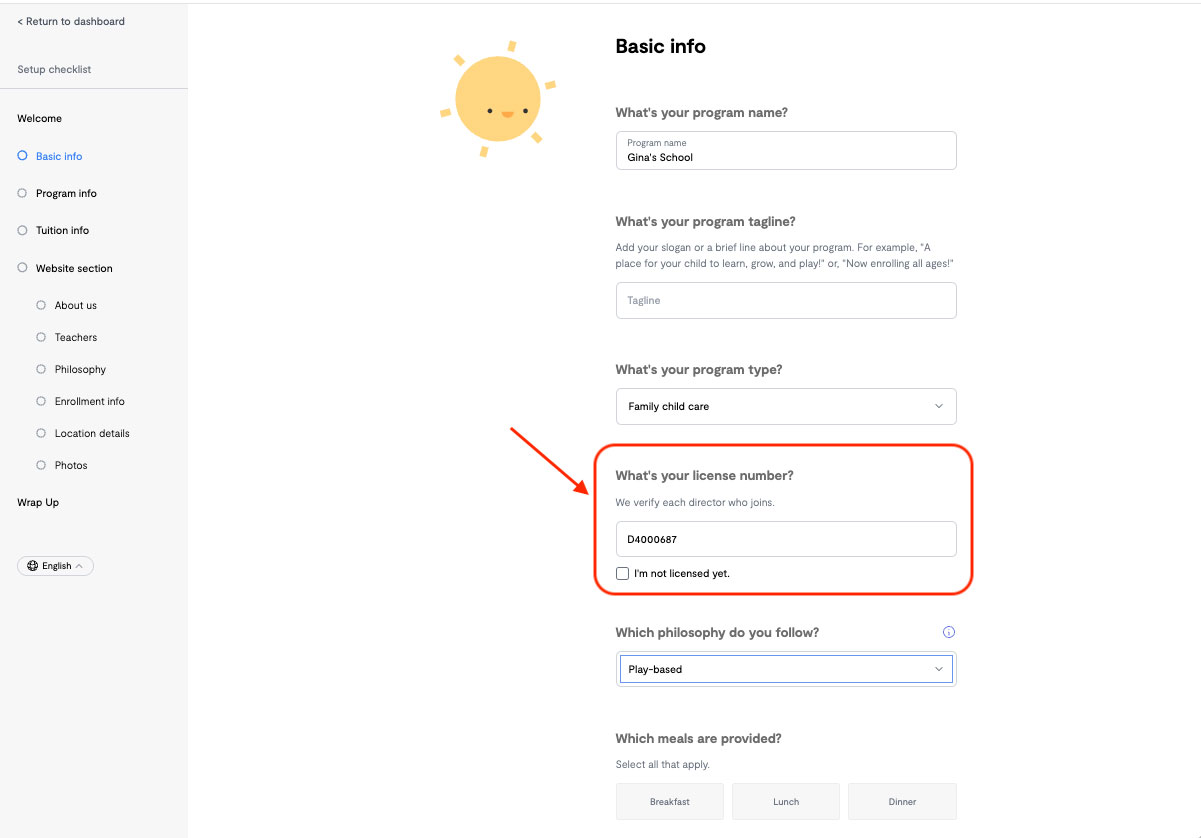
Task: Check the "I'm not licensed yet" checkbox
Action: click(x=623, y=573)
